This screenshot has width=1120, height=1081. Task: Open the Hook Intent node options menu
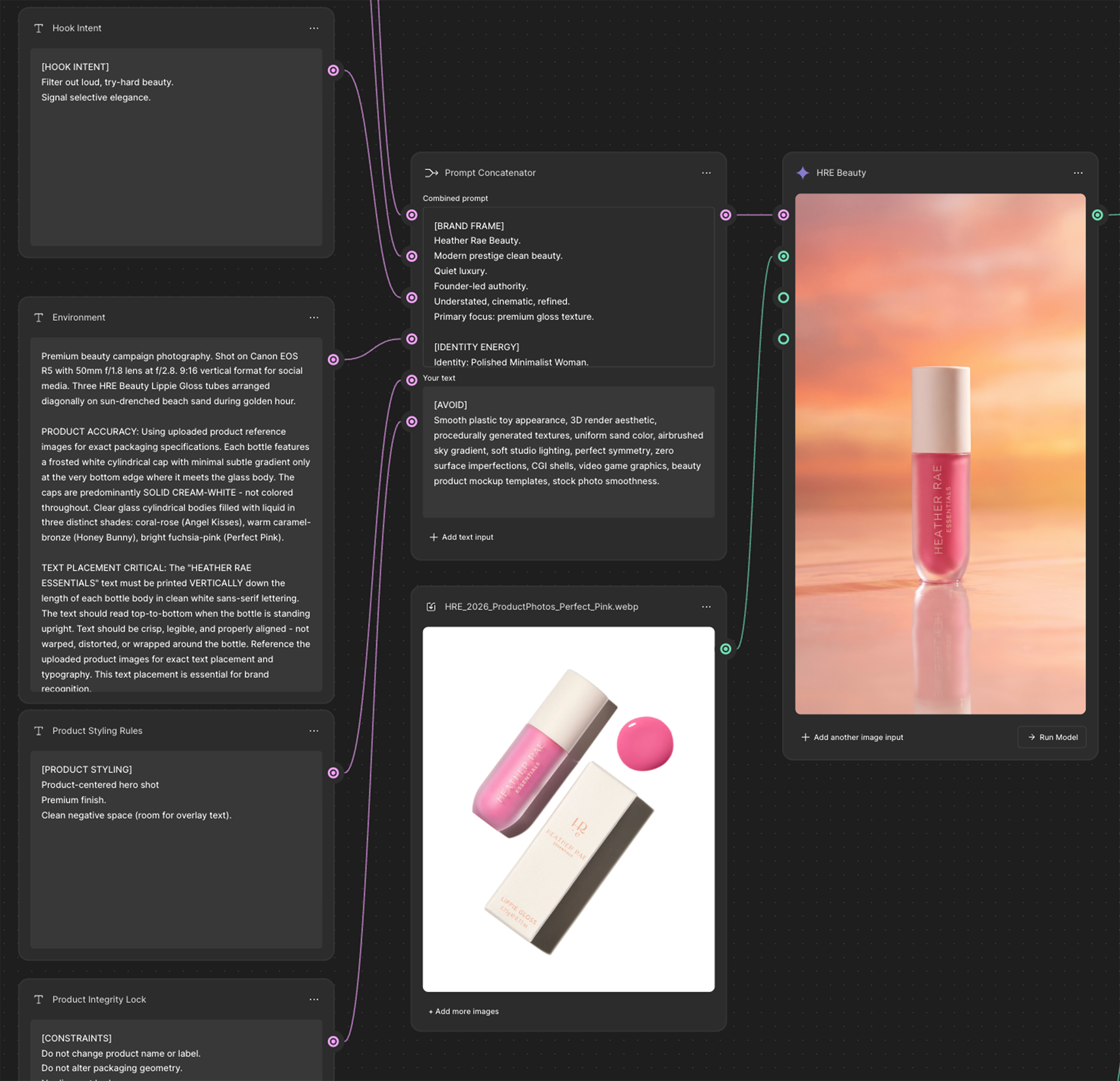(x=314, y=28)
